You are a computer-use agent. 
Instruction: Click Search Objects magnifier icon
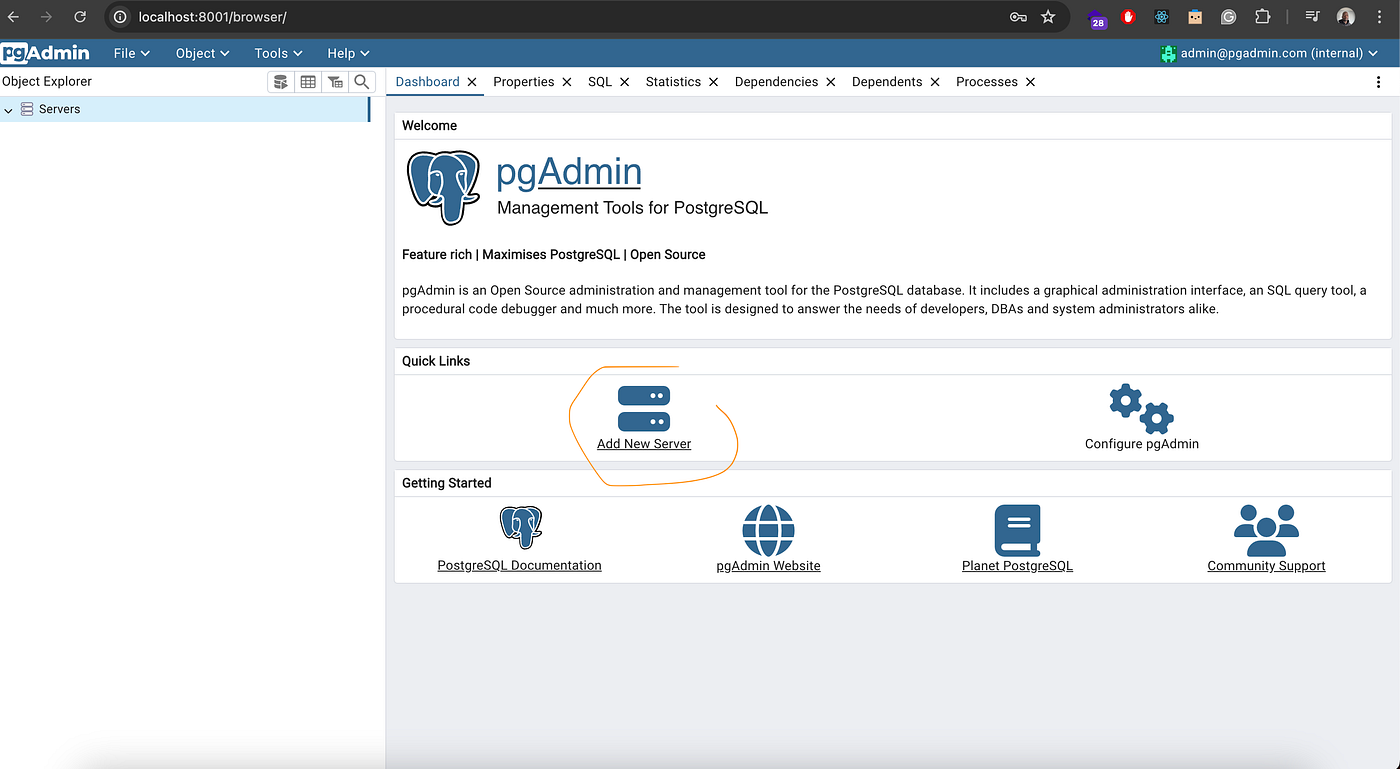(362, 82)
